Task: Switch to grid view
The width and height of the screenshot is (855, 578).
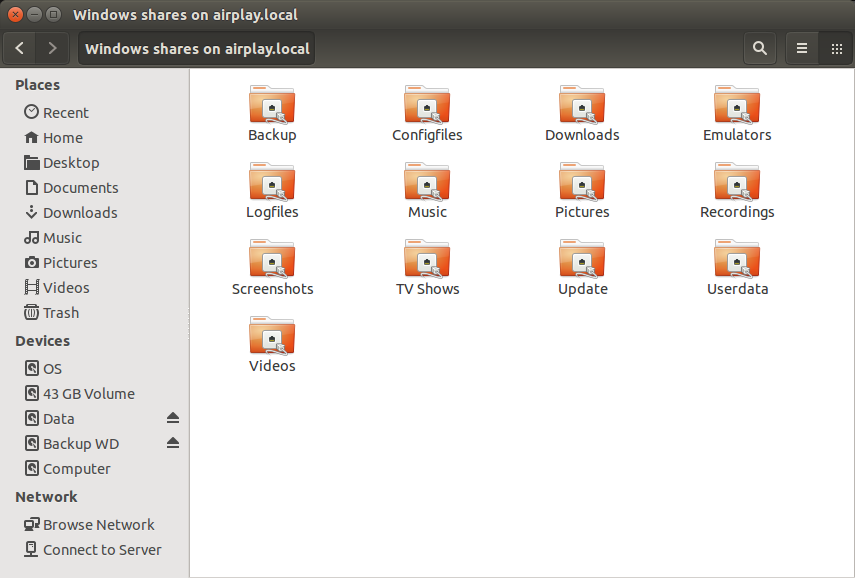Action: click(837, 48)
